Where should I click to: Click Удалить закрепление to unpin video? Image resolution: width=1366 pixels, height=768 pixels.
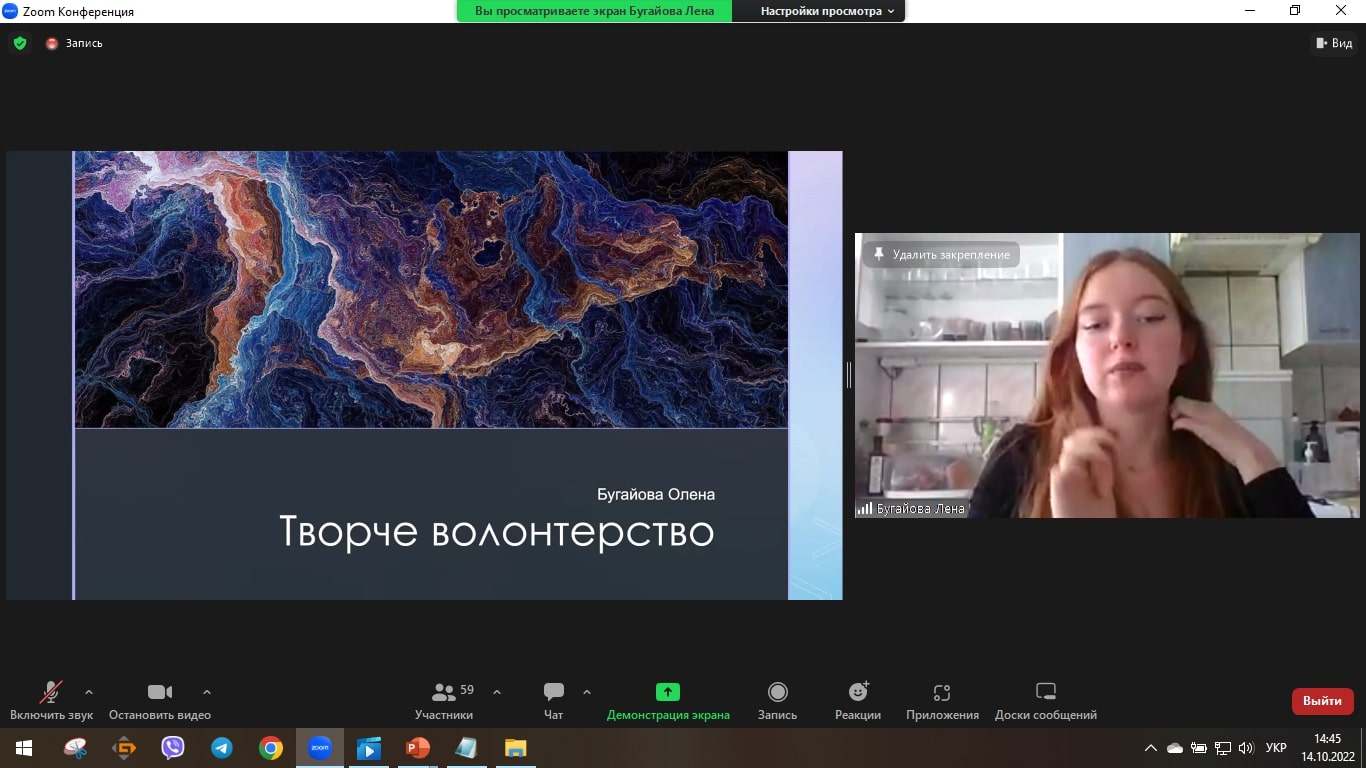pos(941,255)
